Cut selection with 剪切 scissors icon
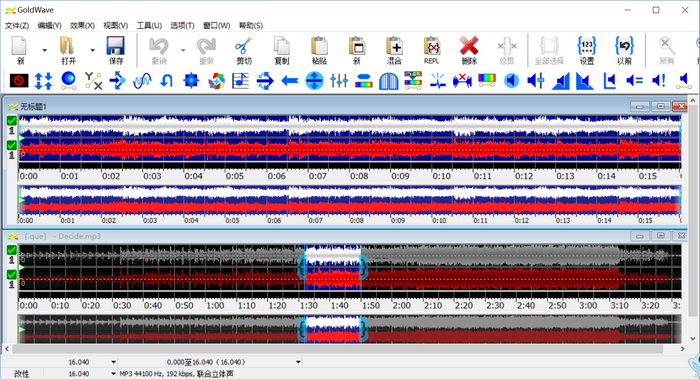 (244, 50)
